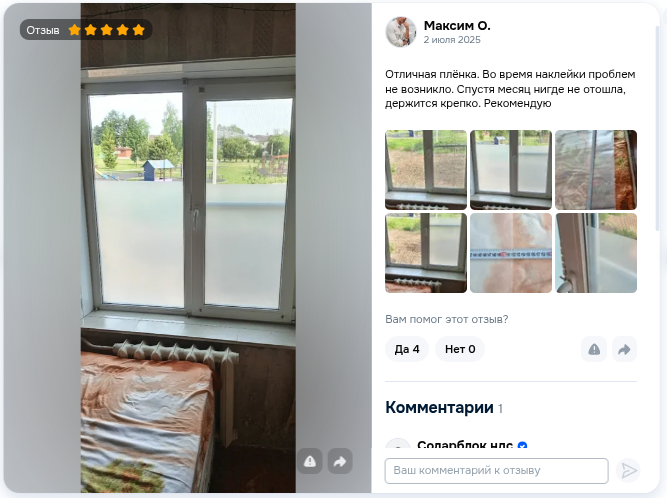Screen dimensions: 667x498
Task: Open the thumbnail with measuring tape
Action: (511, 253)
